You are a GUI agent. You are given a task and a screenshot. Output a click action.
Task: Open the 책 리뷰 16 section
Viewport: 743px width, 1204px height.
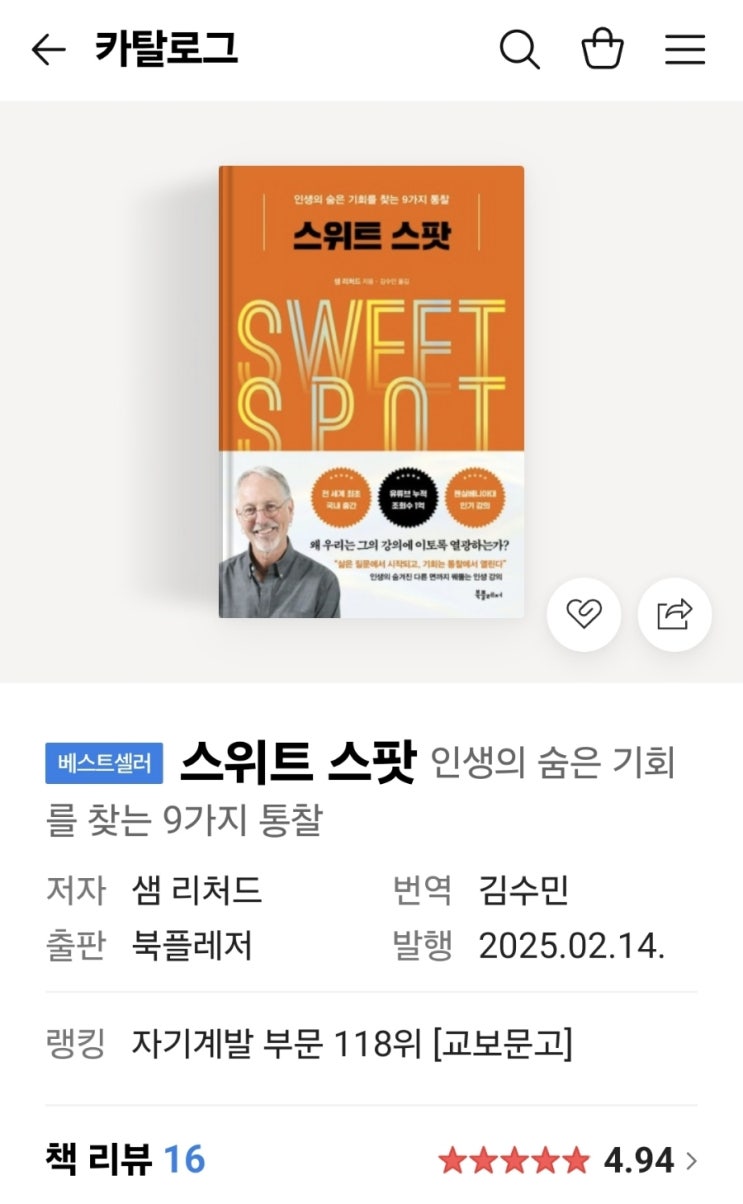click(125, 1160)
